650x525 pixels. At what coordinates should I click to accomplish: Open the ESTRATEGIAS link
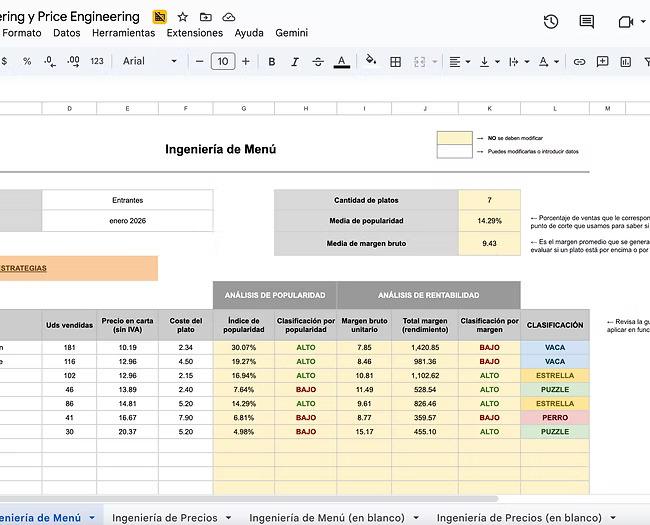(23, 268)
